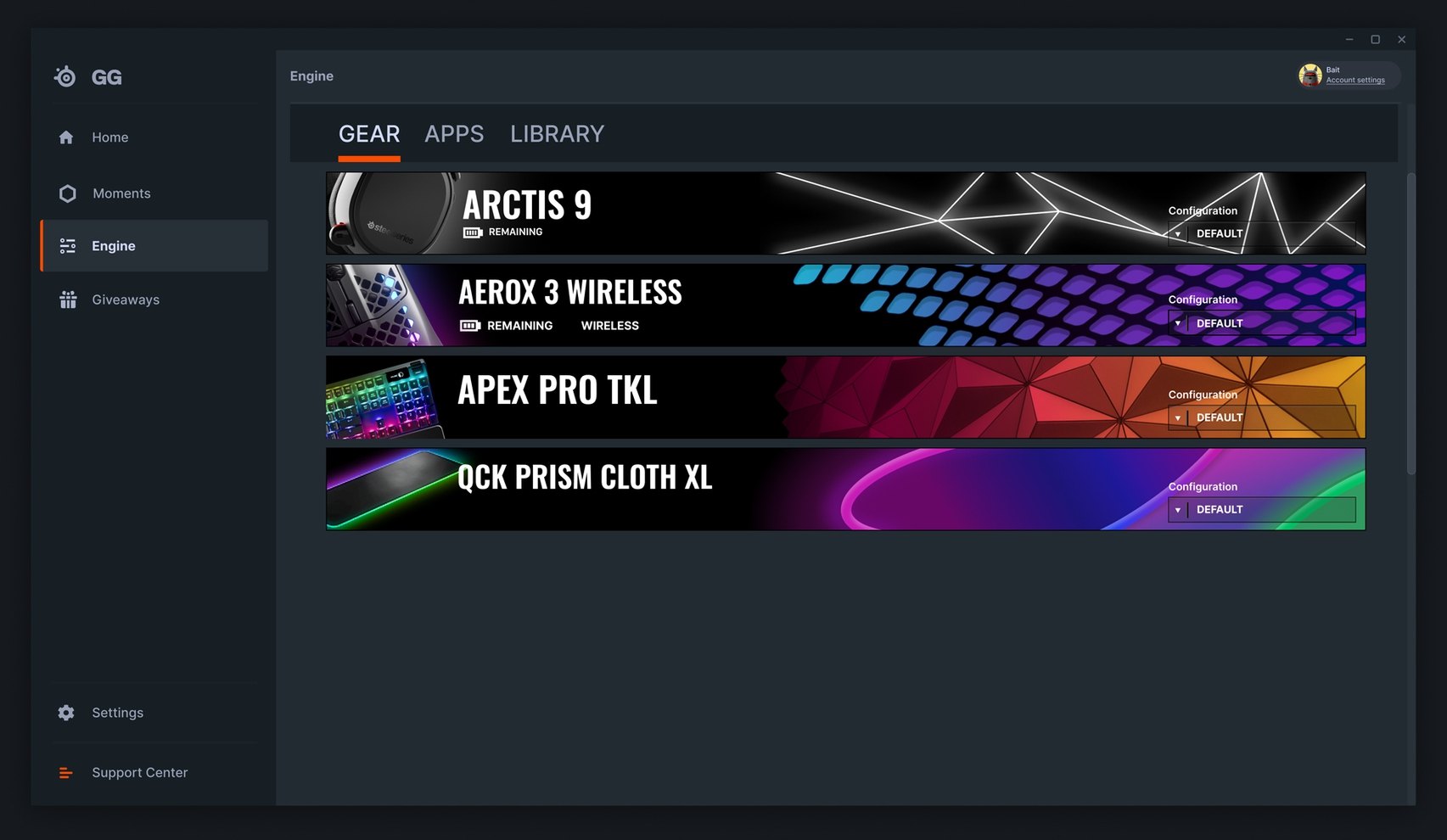This screenshot has width=1447, height=840.
Task: Click the user avatar picture
Action: pos(1310,76)
